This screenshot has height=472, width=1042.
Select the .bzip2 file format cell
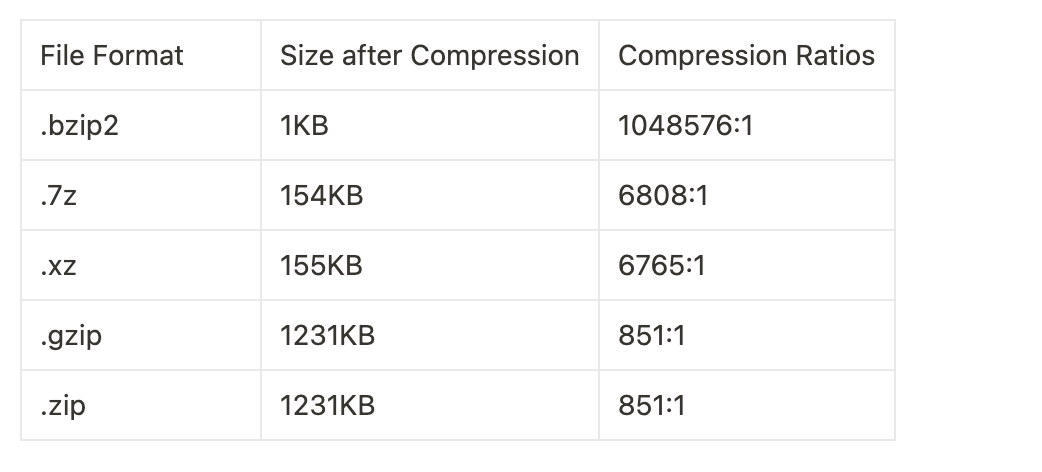pos(80,126)
